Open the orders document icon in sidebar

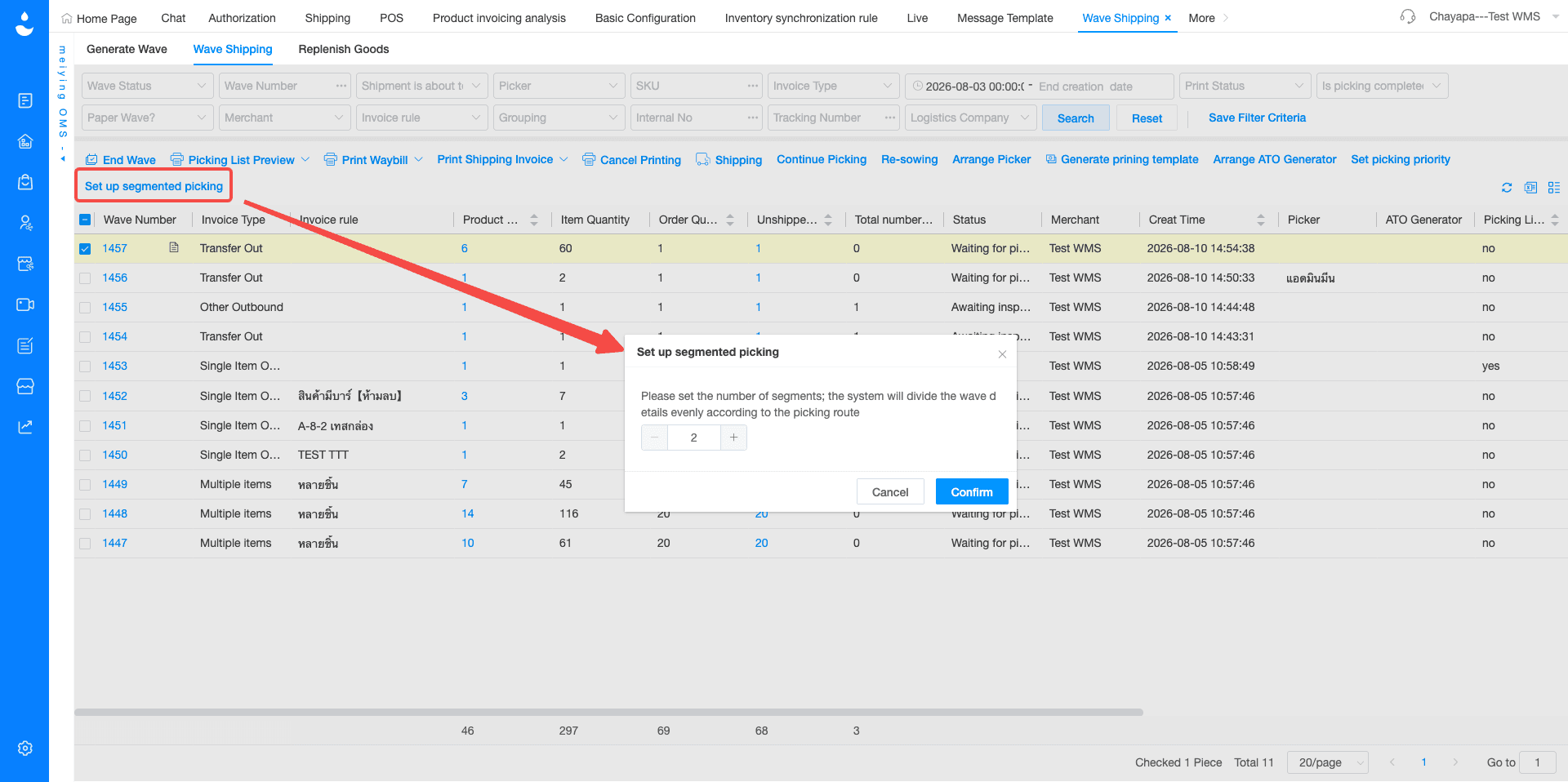click(25, 100)
